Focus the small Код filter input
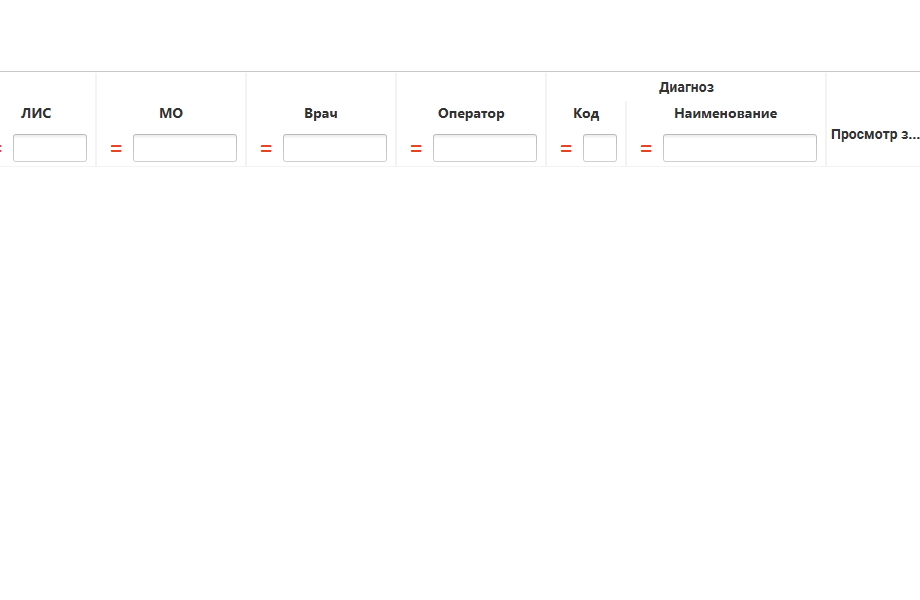Image resolution: width=920 pixels, height=600 pixels. tap(600, 148)
